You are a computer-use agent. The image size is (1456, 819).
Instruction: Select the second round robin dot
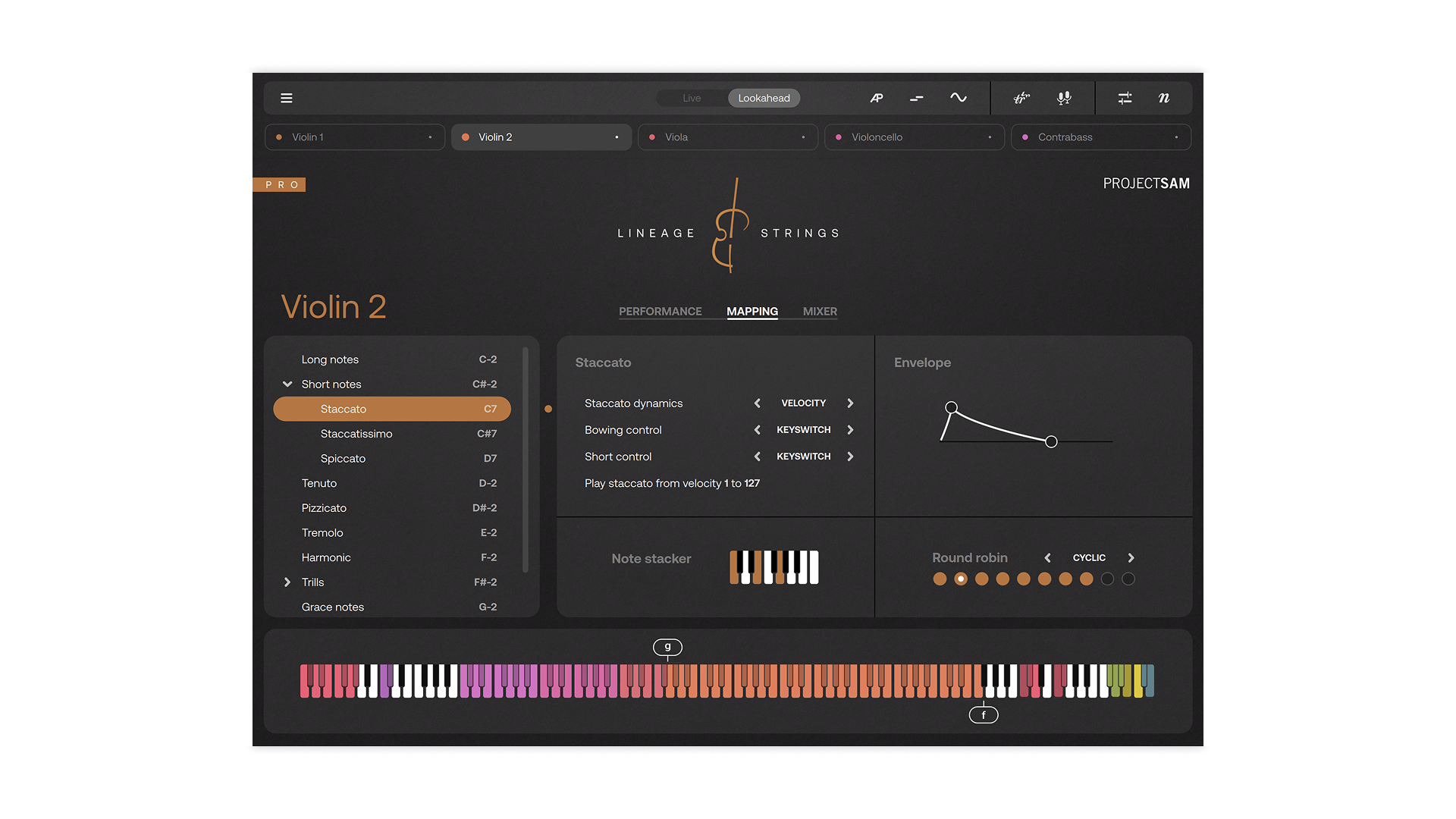pyautogui.click(x=961, y=579)
